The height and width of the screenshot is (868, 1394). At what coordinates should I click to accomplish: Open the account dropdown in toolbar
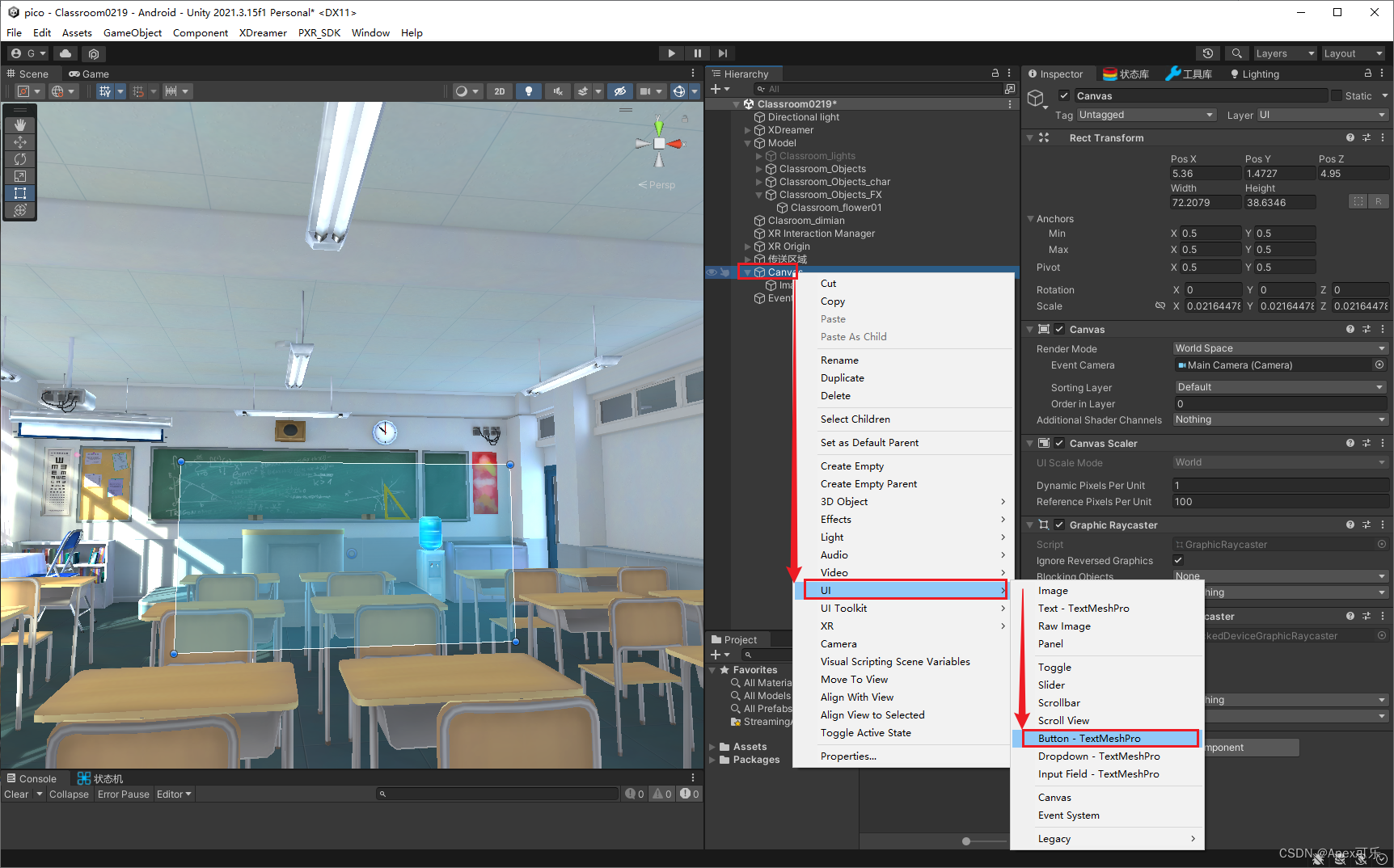pyautogui.click(x=28, y=53)
